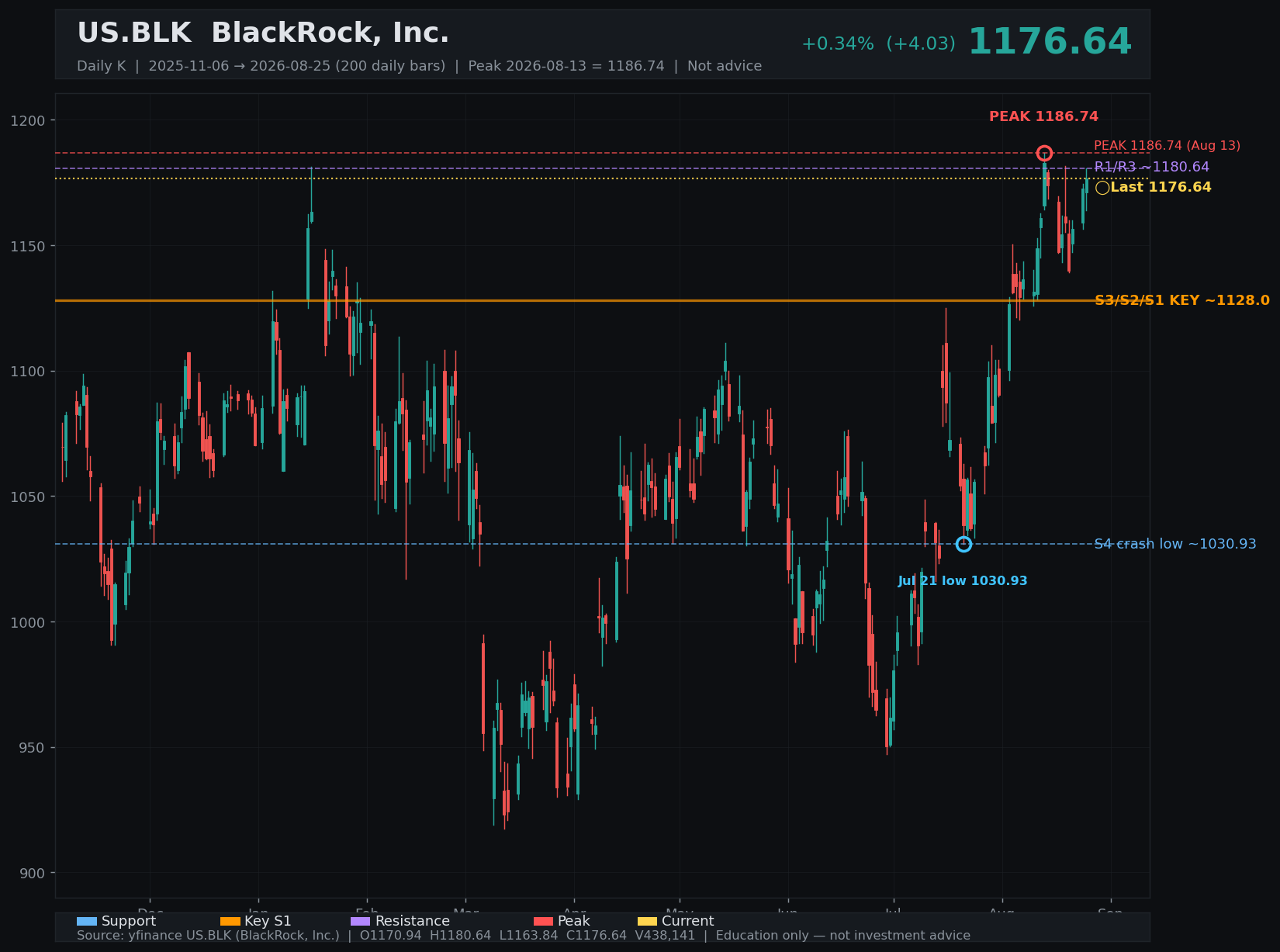Click the red circle marker at the peak

click(x=1044, y=153)
